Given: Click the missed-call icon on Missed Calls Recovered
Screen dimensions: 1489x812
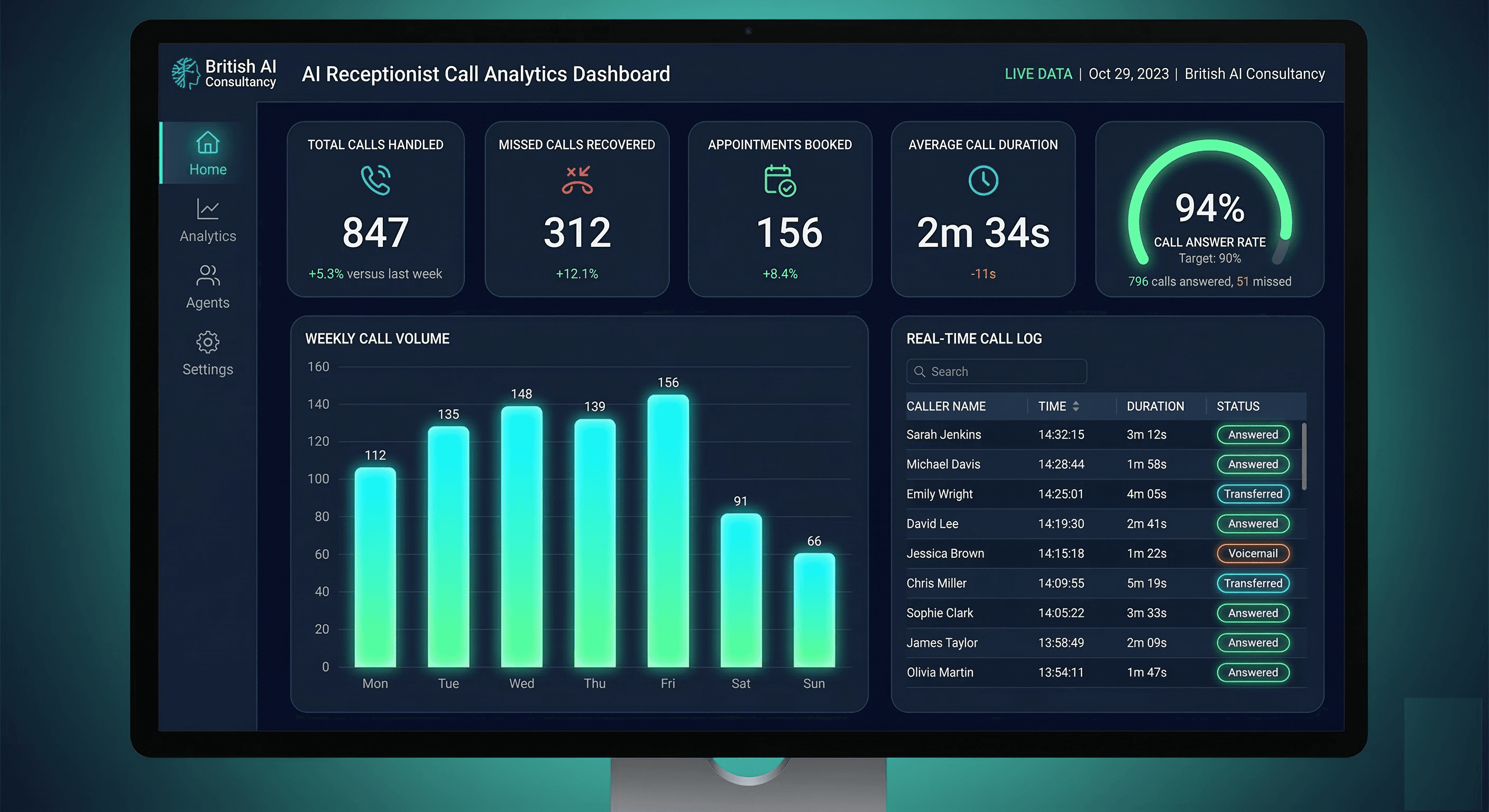Looking at the screenshot, I should pos(577,180).
